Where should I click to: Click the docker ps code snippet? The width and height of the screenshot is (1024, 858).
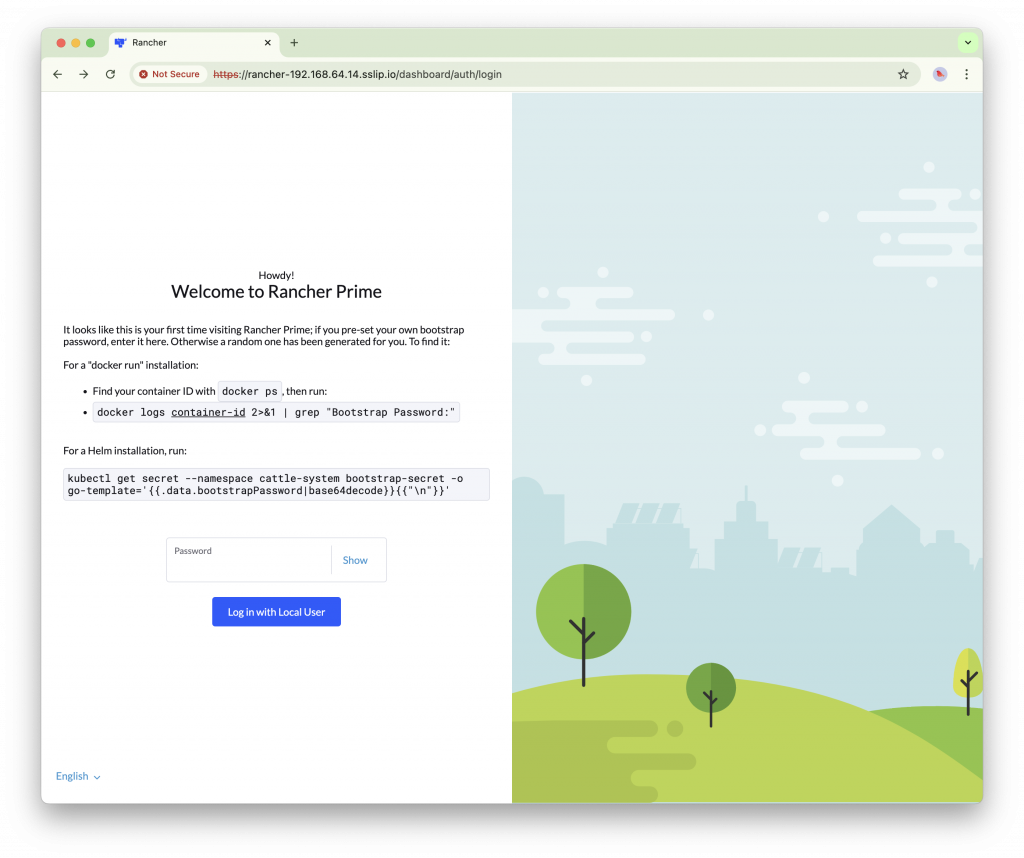[x=250, y=391]
